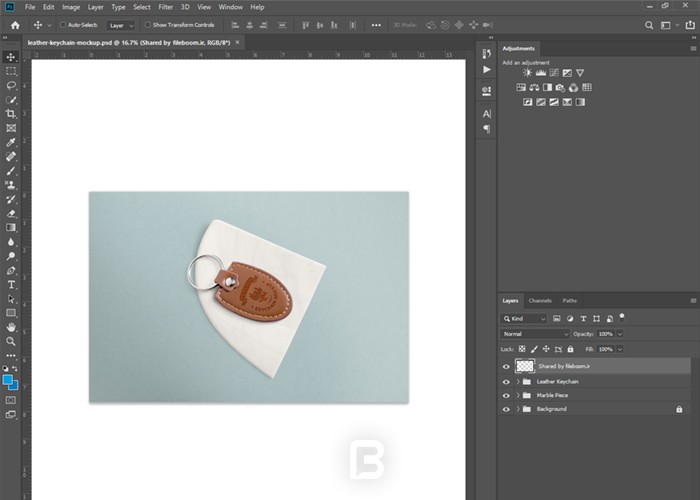Add a Brightness/Contrast adjustment

(527, 73)
